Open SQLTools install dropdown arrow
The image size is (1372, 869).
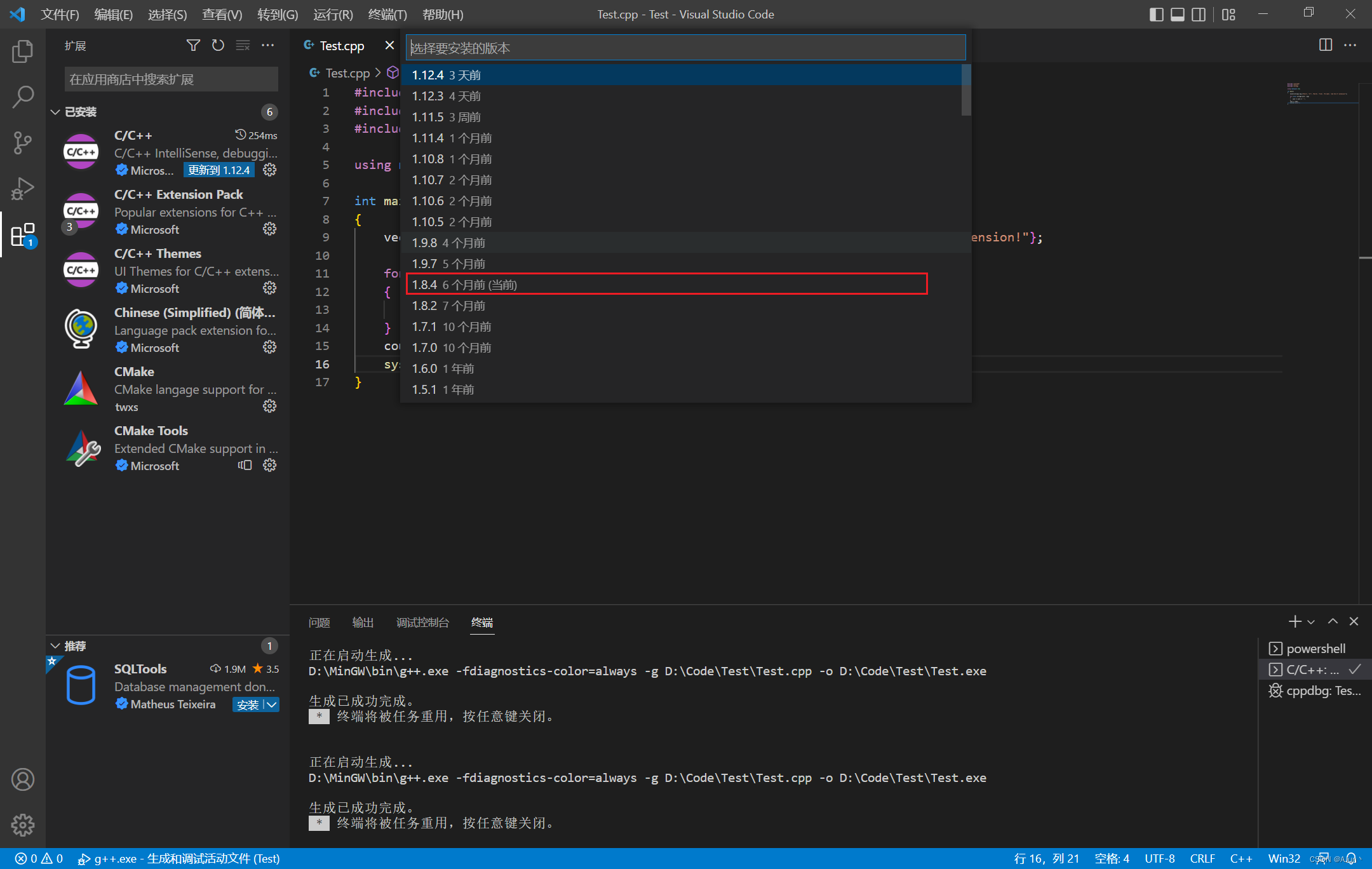pyautogui.click(x=272, y=704)
